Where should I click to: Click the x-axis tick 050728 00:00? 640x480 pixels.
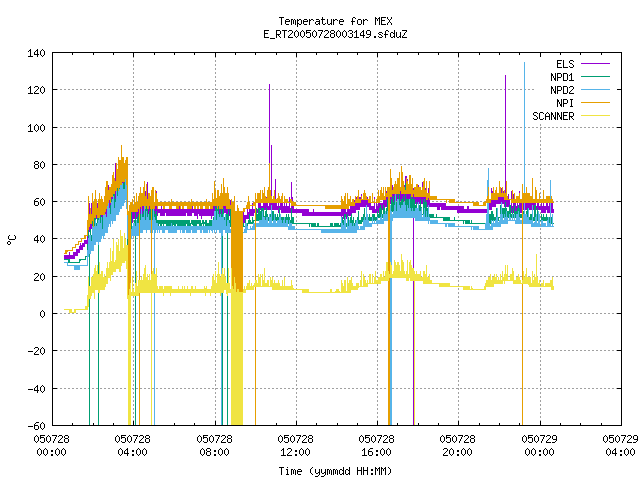click(51, 445)
